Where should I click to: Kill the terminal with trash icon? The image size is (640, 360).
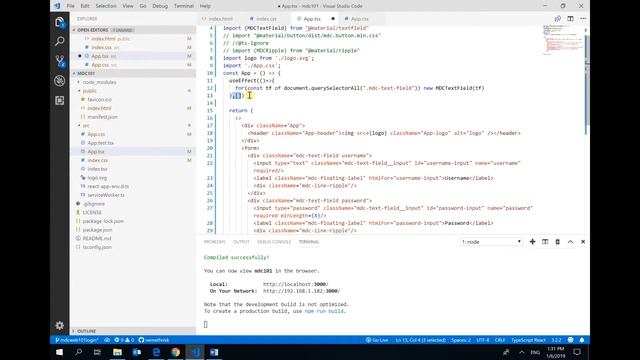click(558, 242)
